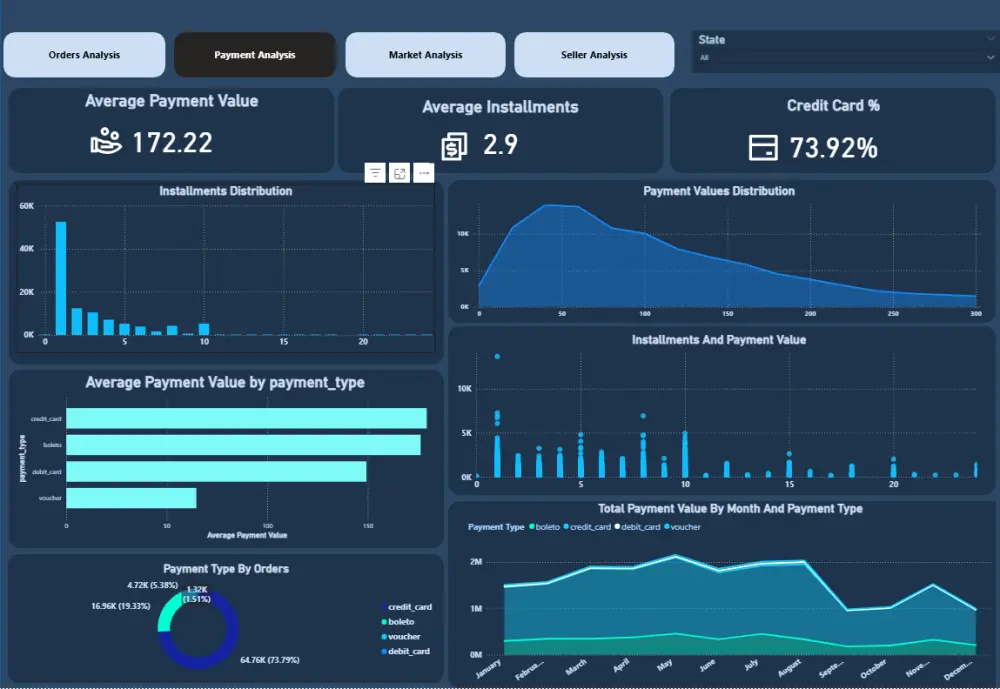This screenshot has width=1000, height=689.
Task: Click the tallest bar in Installments Distribution
Action: 61,278
